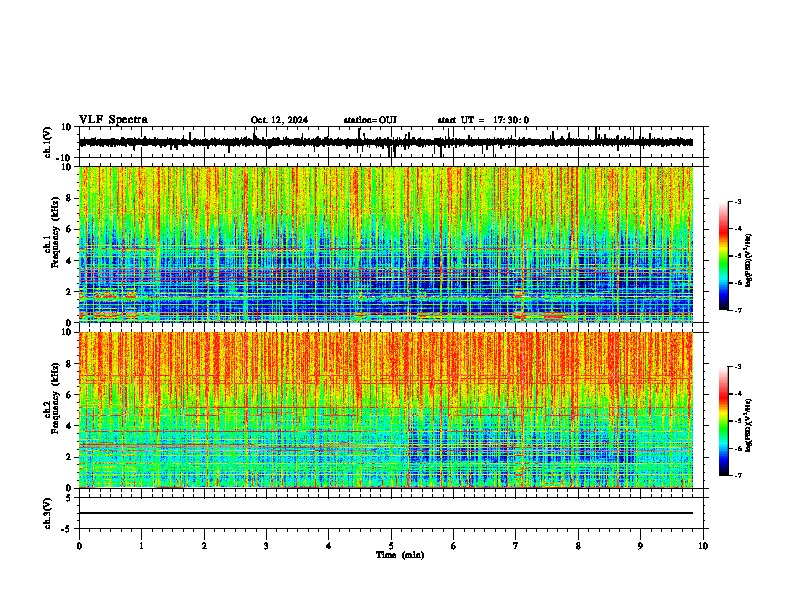Screen dimensions: 792x612
Task: Click the "Time (min)" axis label
Action: 400,555
